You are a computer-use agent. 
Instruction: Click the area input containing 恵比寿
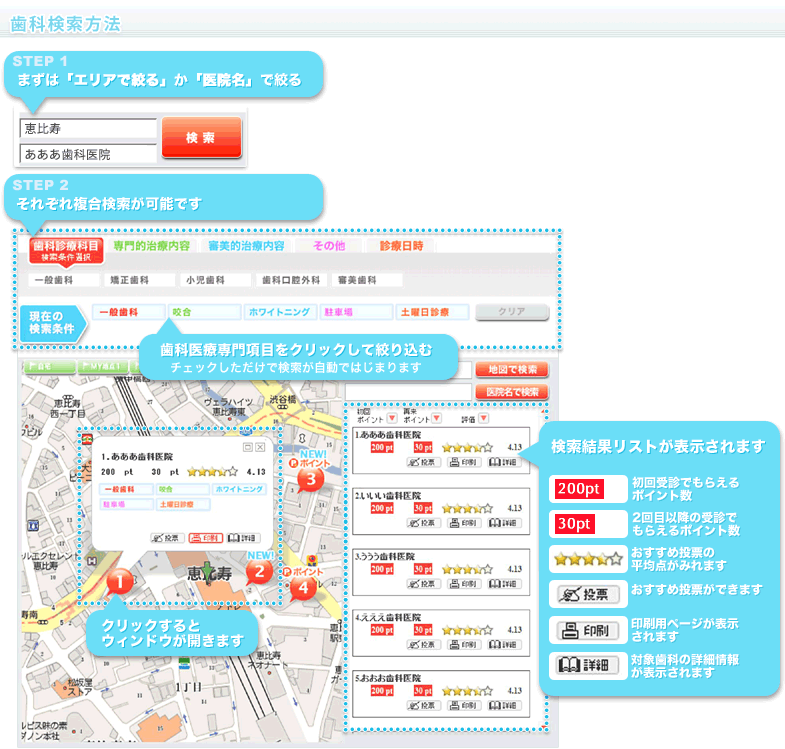point(89,128)
